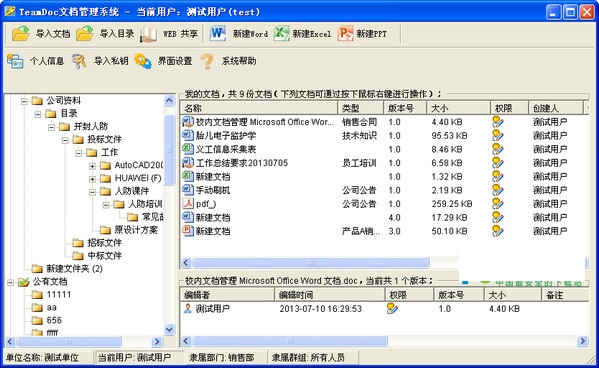This screenshot has height=368, width=599.
Task: Click tree panel scroll down arrow
Action: [169, 329]
